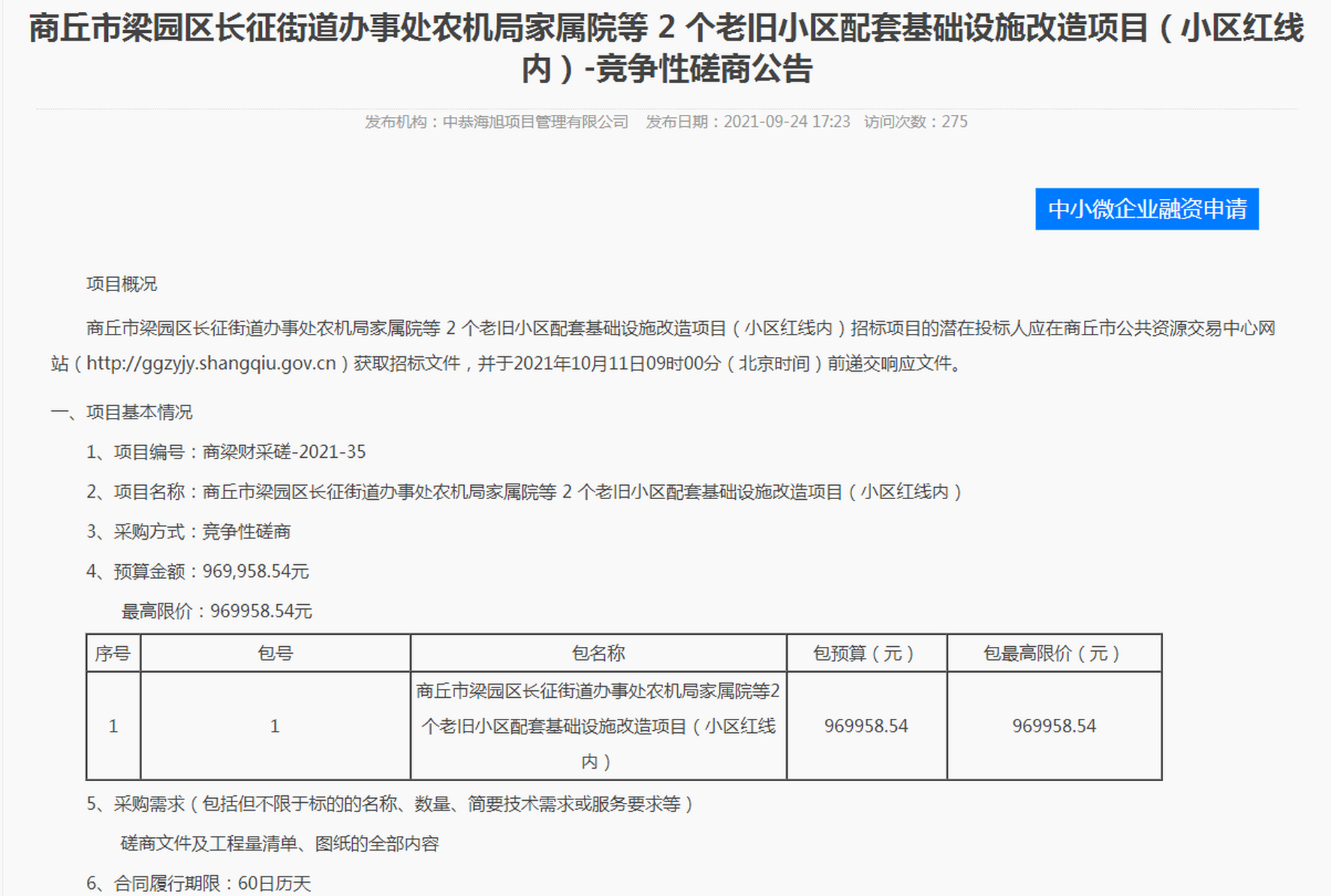Click the 2、项目名称 line
The width and height of the screenshot is (1331, 896).
click(x=524, y=492)
